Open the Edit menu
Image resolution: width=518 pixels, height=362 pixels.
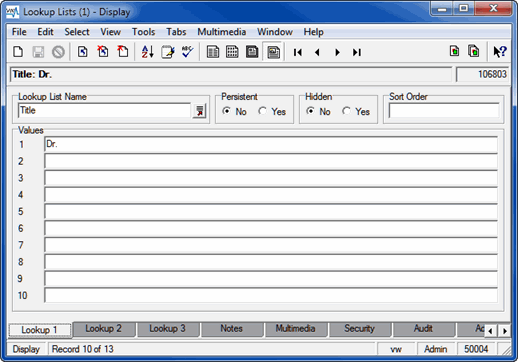[45, 32]
